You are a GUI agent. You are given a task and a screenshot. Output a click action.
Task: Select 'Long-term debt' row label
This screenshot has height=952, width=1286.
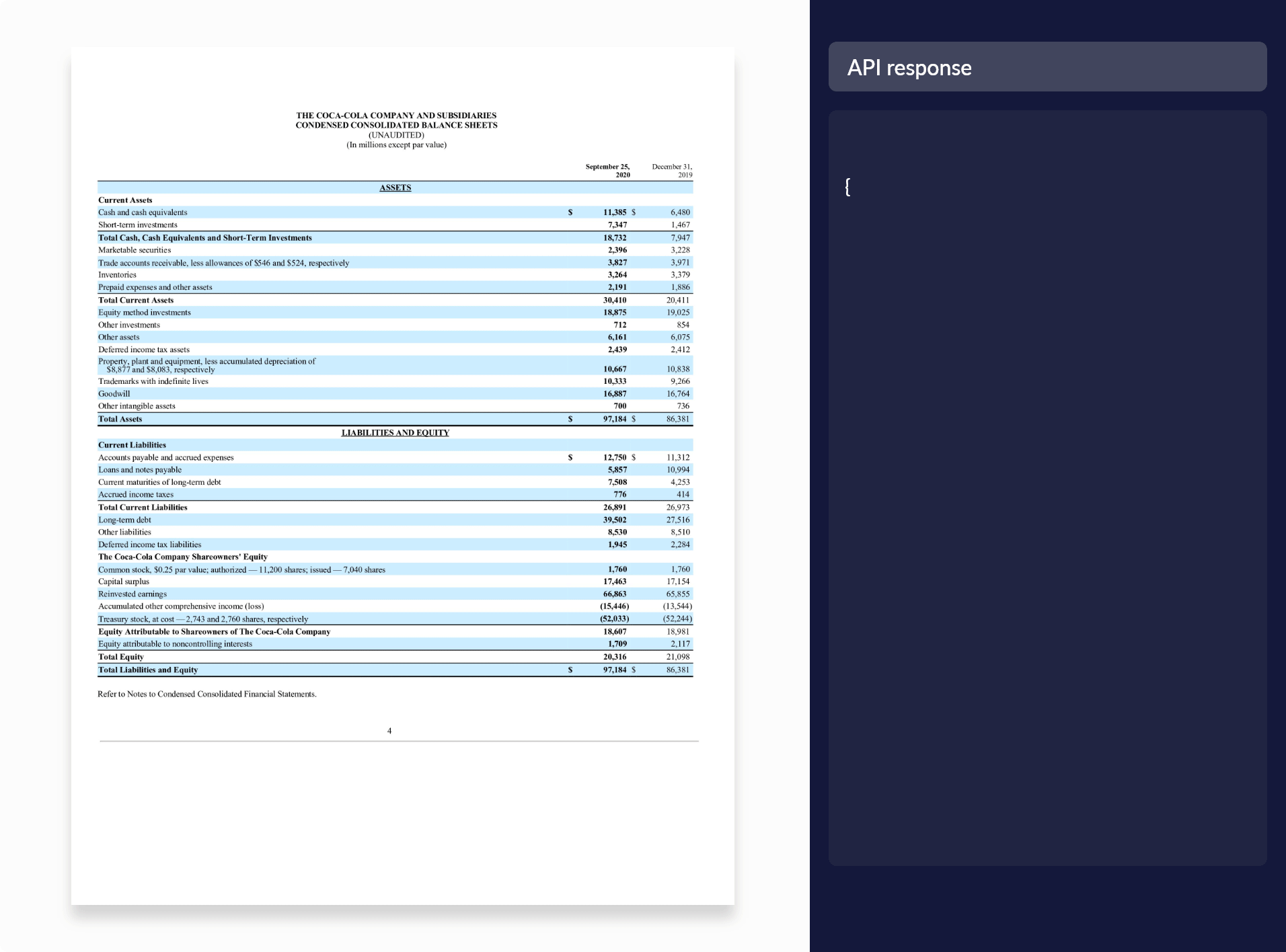(x=124, y=520)
